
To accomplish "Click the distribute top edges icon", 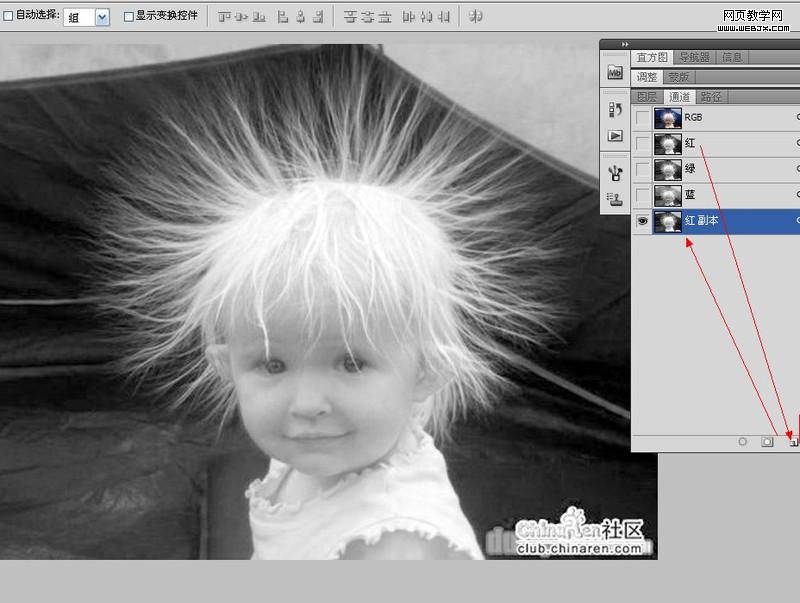I will tap(350, 17).
